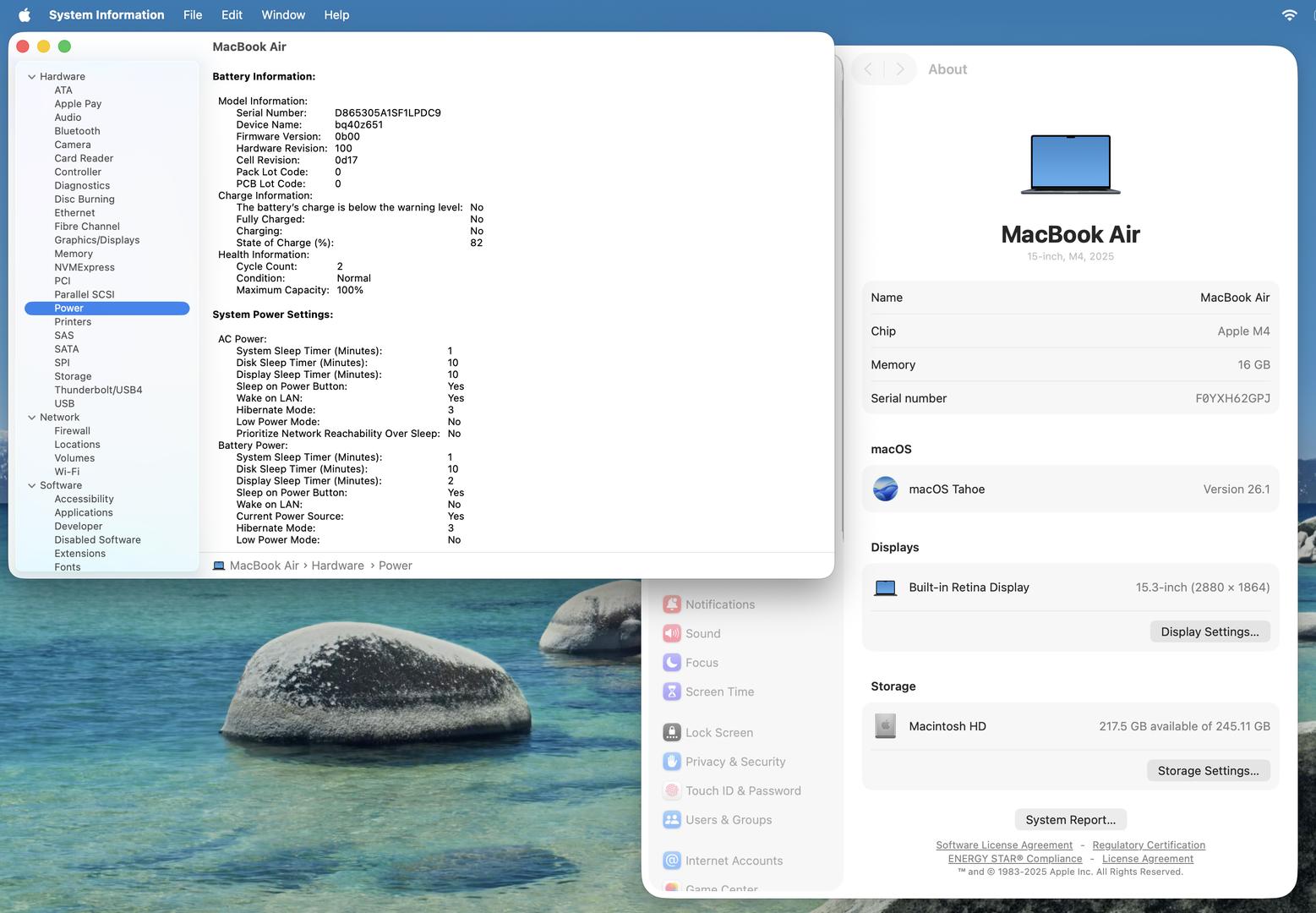
Task: Open Display Settings... button
Action: (x=1210, y=632)
